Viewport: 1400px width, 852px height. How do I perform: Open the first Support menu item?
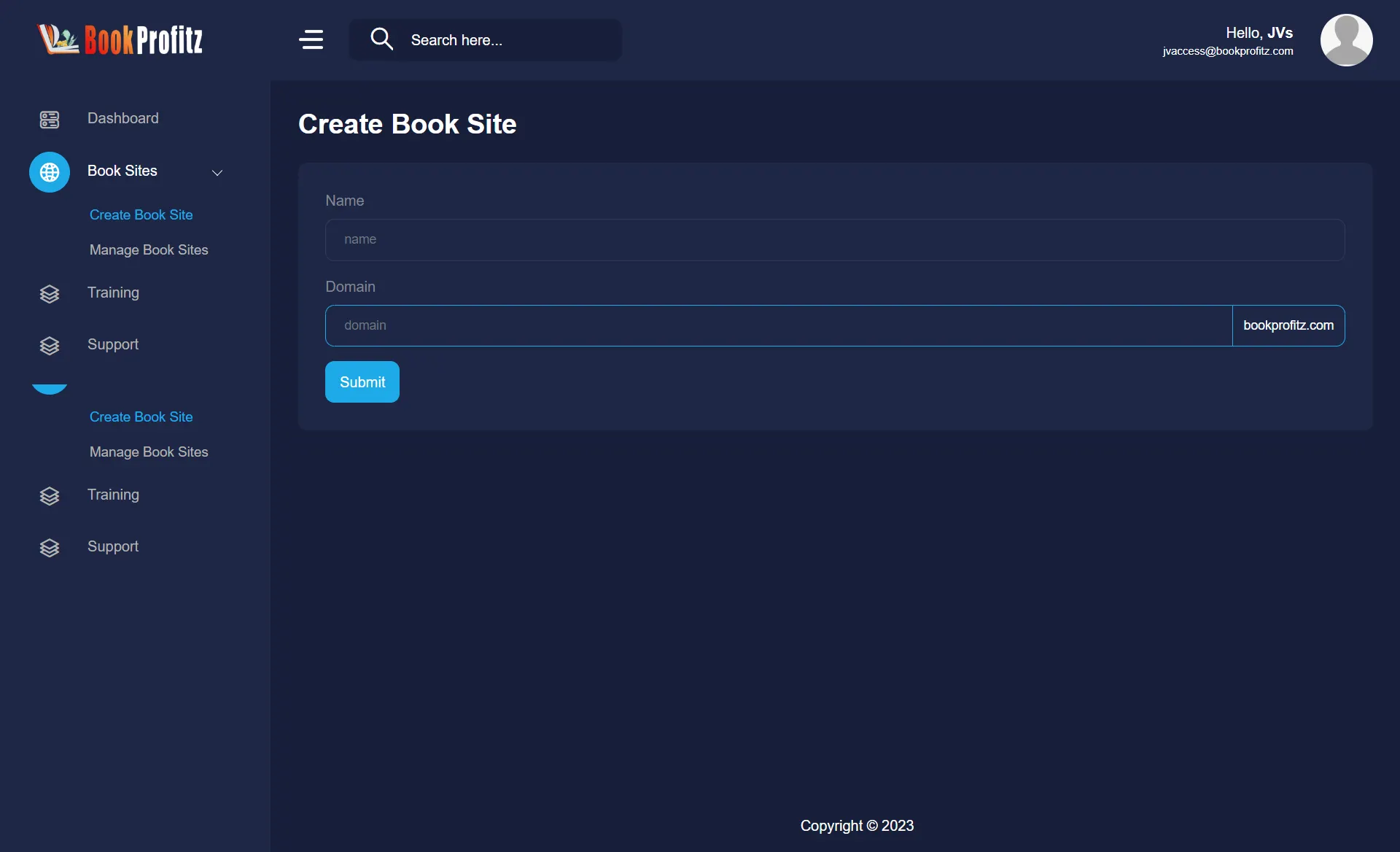(113, 344)
